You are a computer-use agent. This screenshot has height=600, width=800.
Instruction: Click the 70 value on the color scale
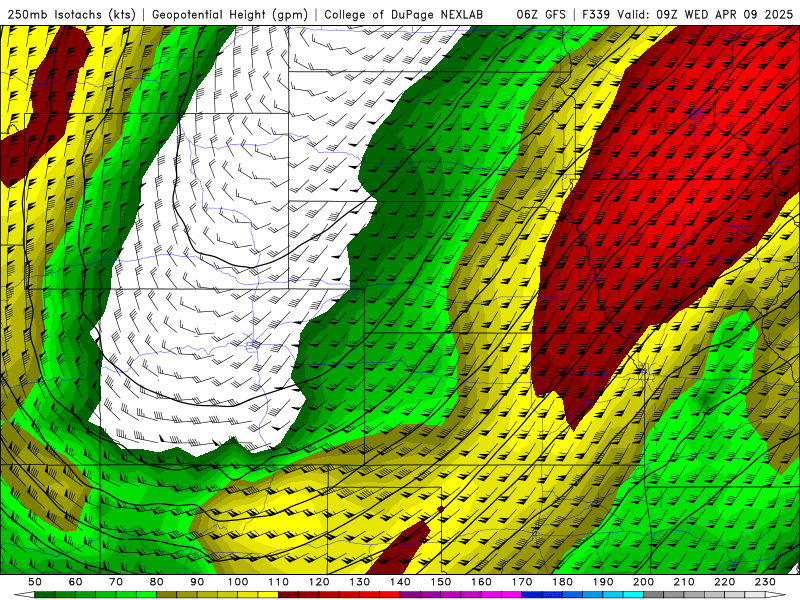[x=116, y=582]
